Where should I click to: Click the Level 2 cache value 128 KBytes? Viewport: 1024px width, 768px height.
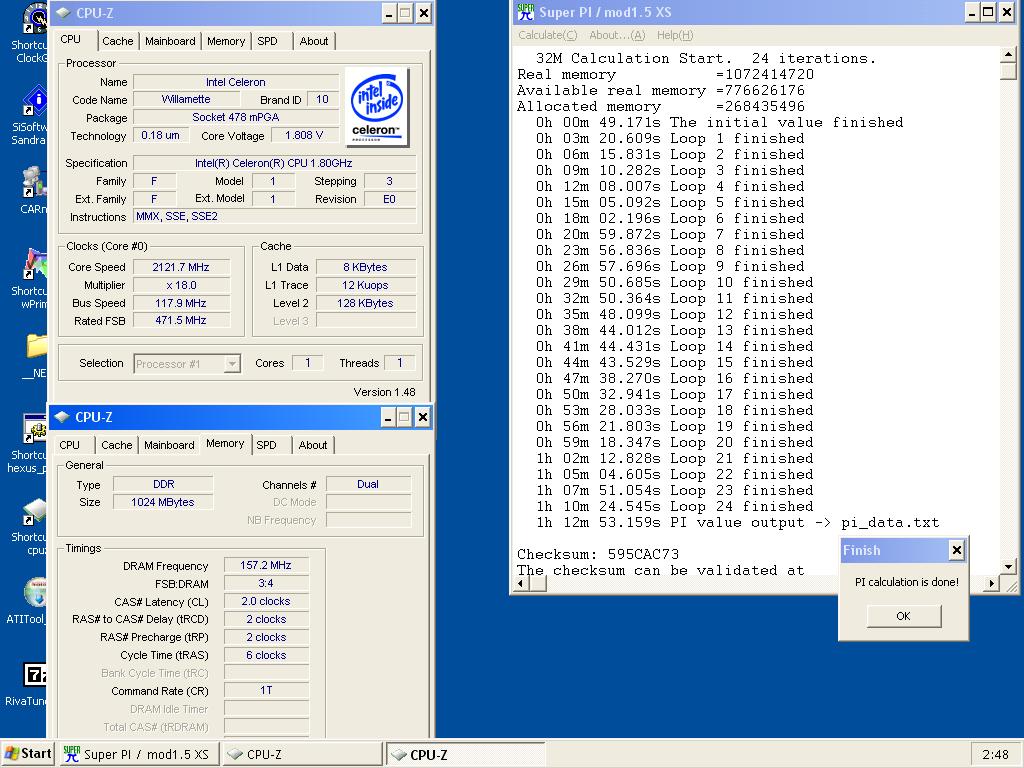point(366,303)
